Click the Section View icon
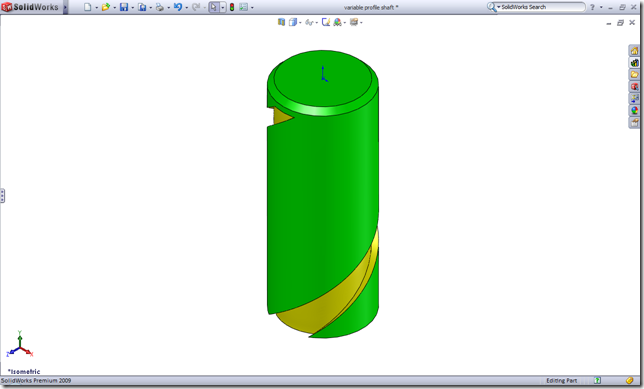Viewport: 644px width, 389px height. [x=281, y=22]
